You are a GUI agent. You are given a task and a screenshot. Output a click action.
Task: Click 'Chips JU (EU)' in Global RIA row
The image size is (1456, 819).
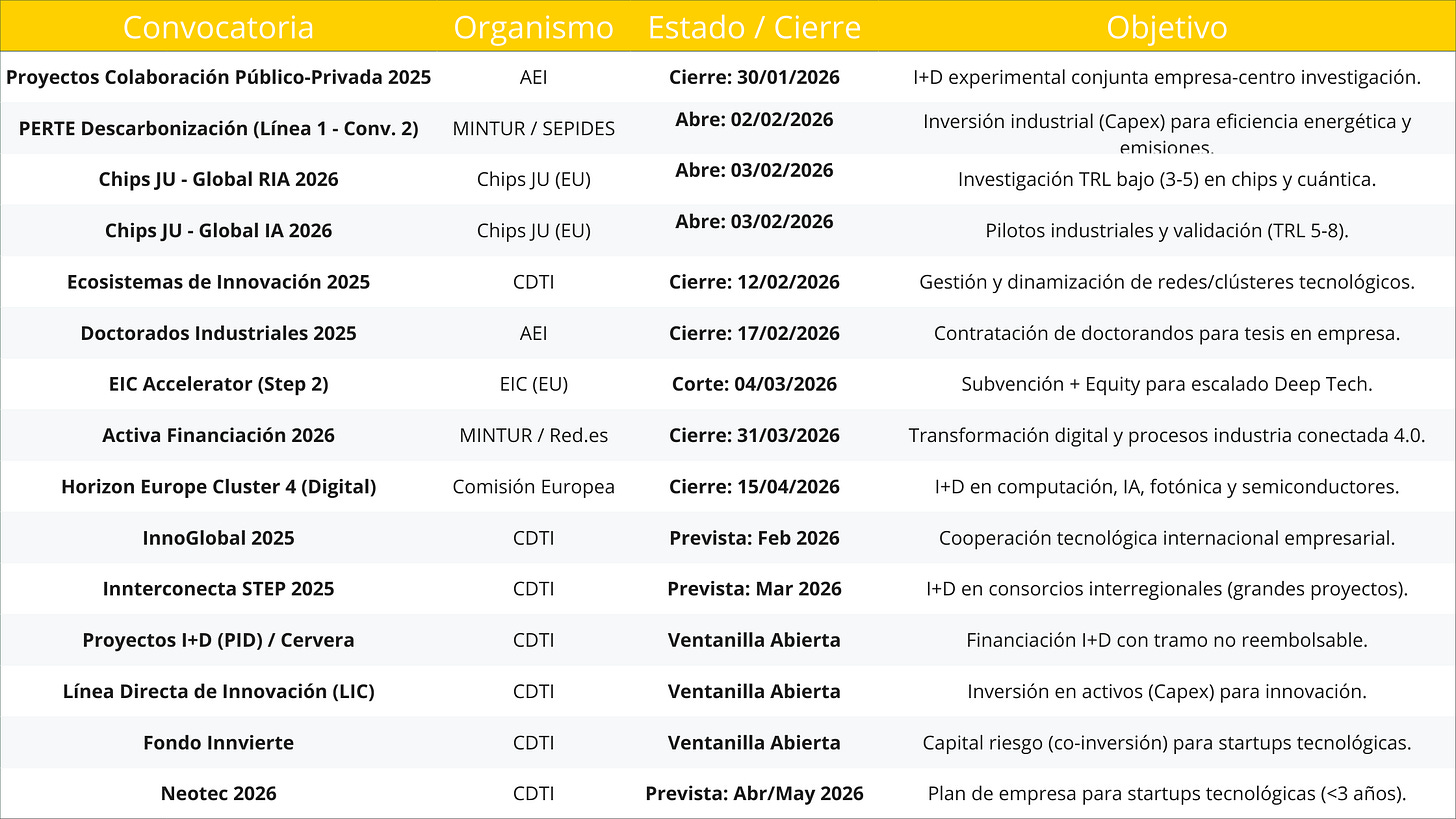(533, 180)
